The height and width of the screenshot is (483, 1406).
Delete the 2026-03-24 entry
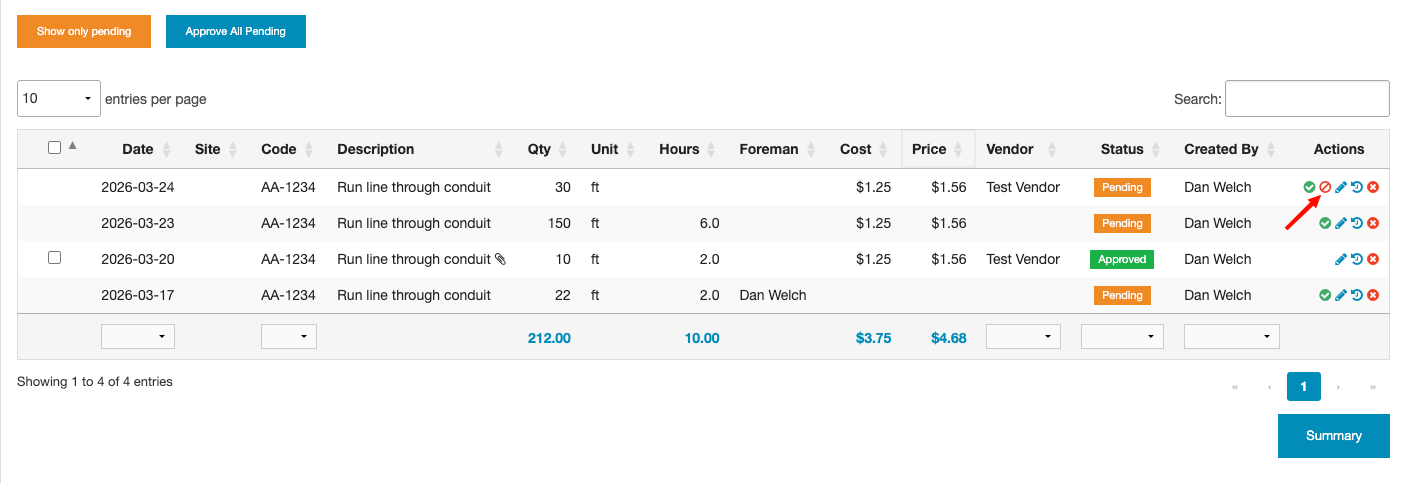pos(1373,187)
